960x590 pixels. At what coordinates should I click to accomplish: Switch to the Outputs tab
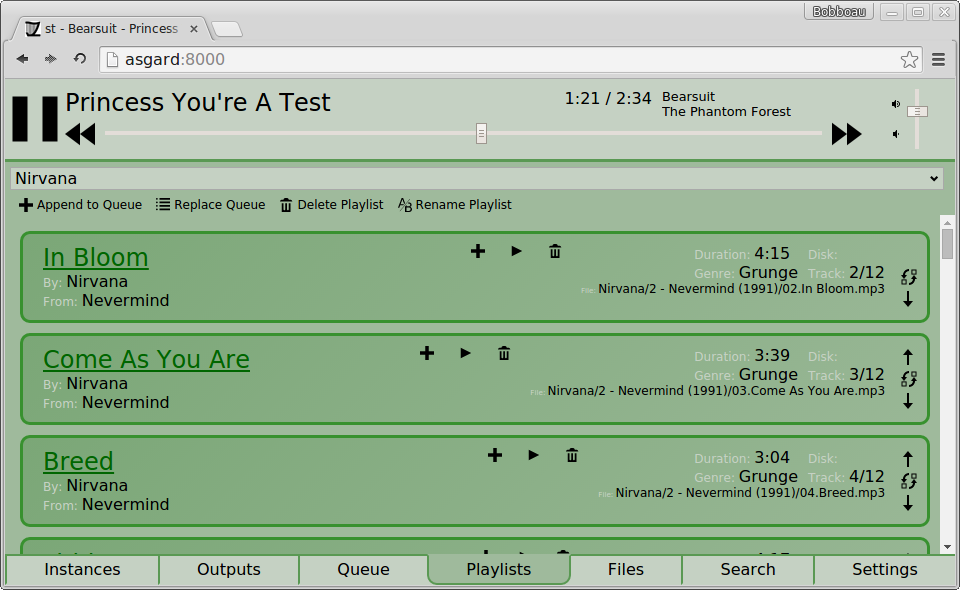click(229, 570)
